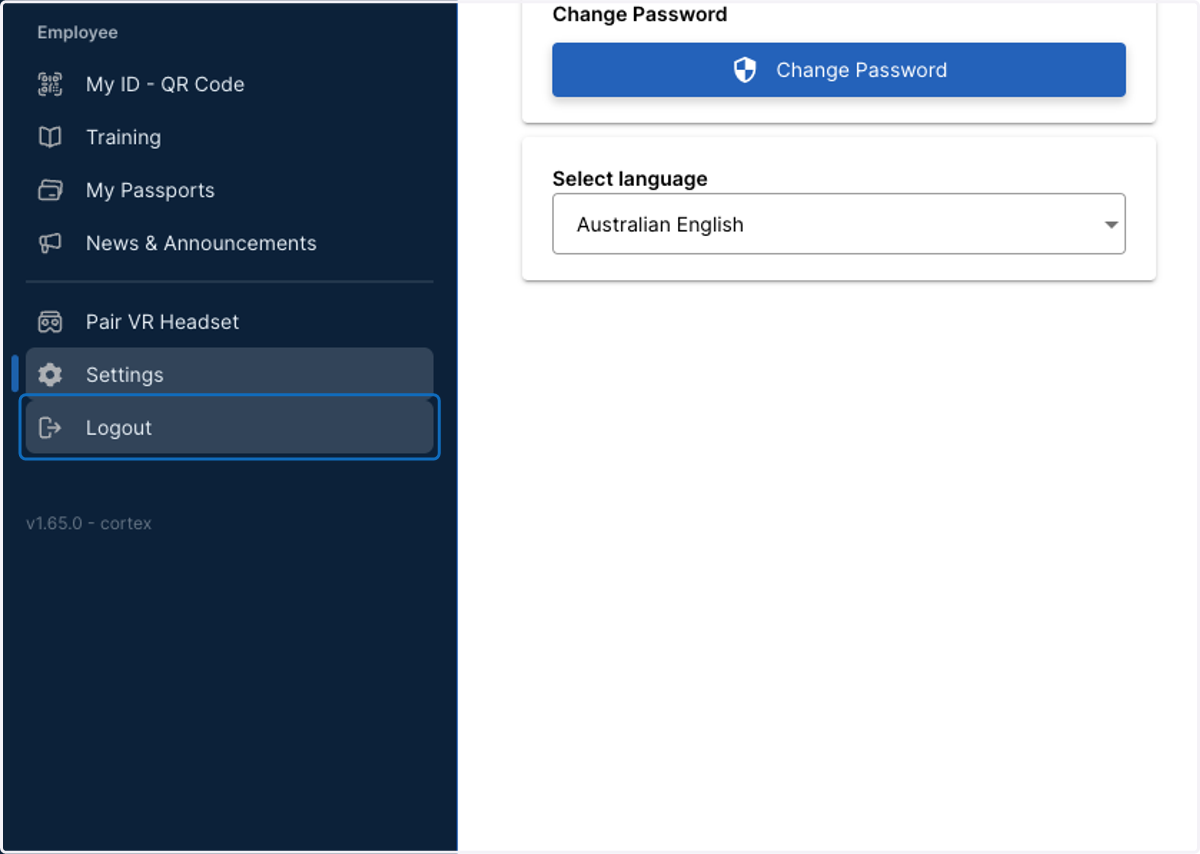Log out using the Logout item

(229, 428)
